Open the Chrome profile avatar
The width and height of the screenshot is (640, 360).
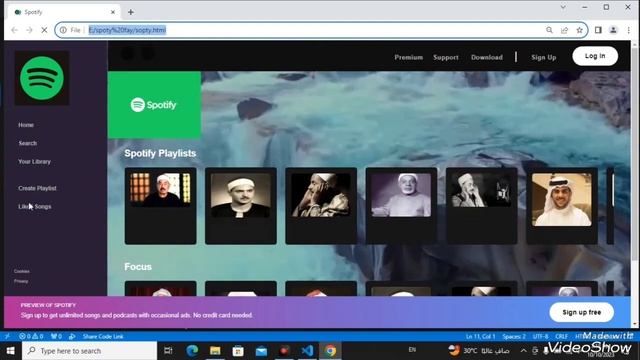point(613,30)
